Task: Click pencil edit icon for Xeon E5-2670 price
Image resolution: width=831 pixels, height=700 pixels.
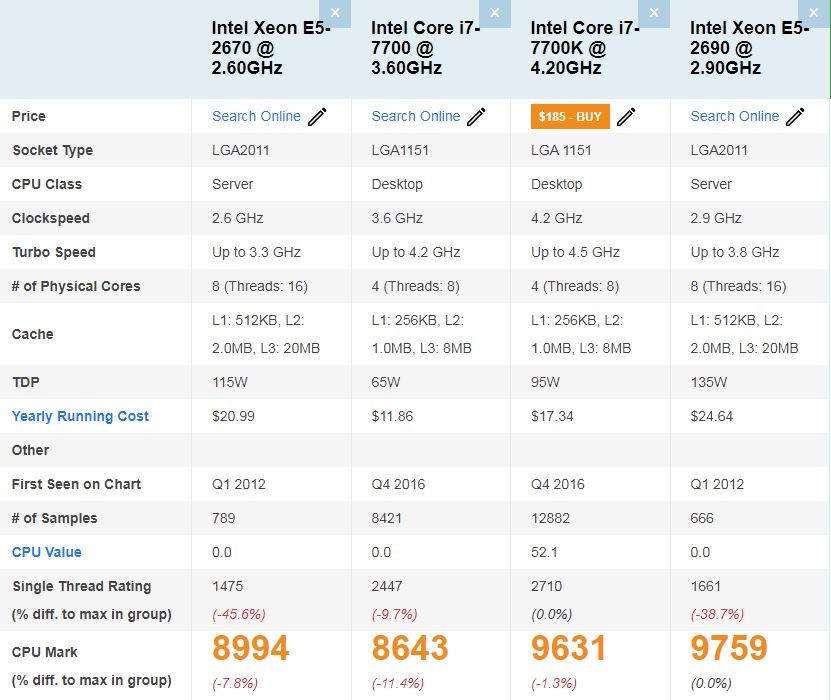Action: point(317,117)
